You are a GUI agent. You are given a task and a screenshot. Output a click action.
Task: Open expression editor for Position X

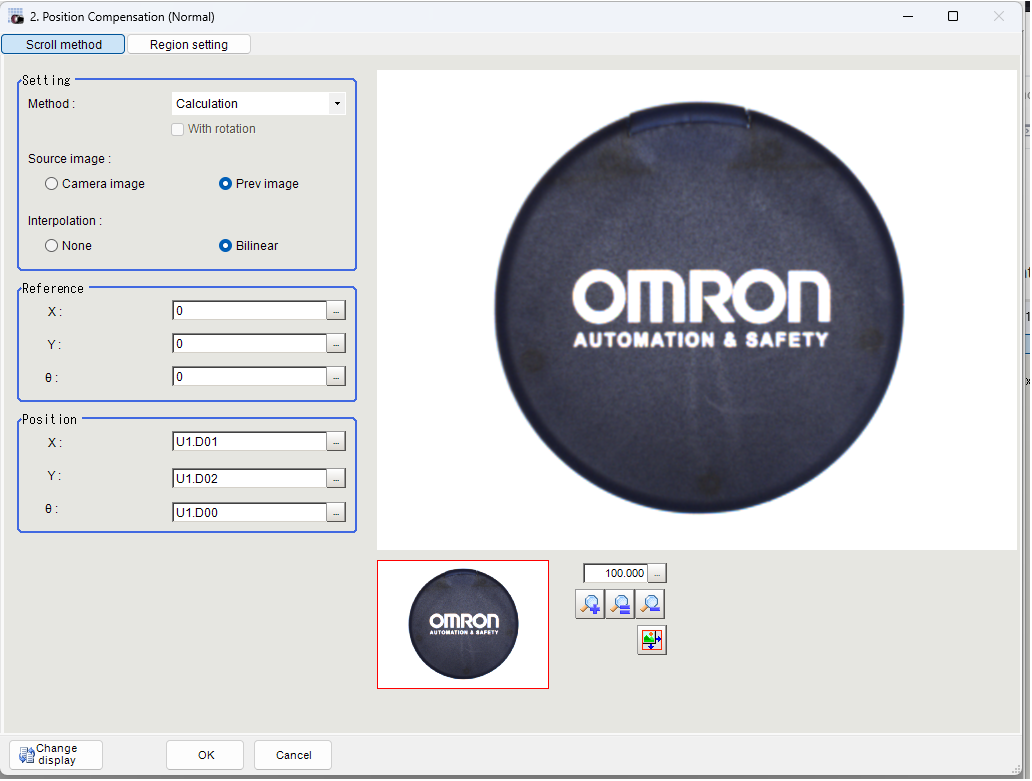click(x=336, y=441)
